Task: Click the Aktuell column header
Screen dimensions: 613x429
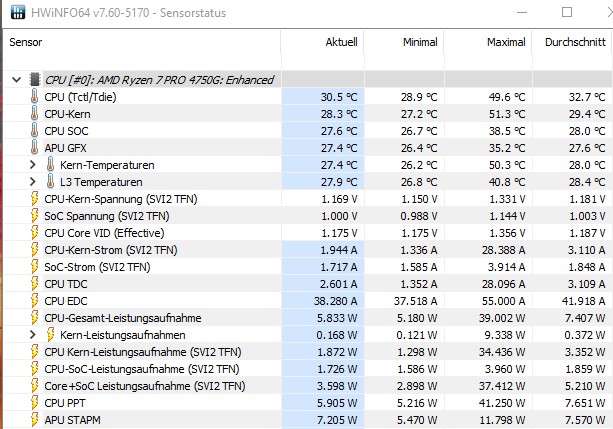Action: pos(323,42)
